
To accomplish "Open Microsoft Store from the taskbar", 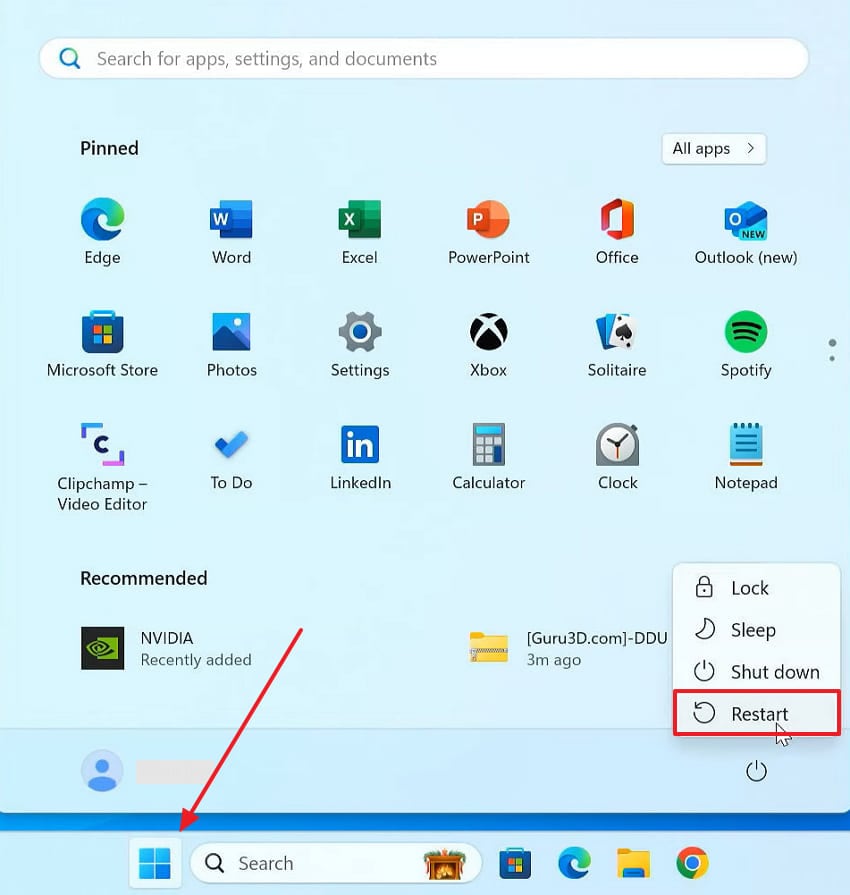I will click(515, 863).
